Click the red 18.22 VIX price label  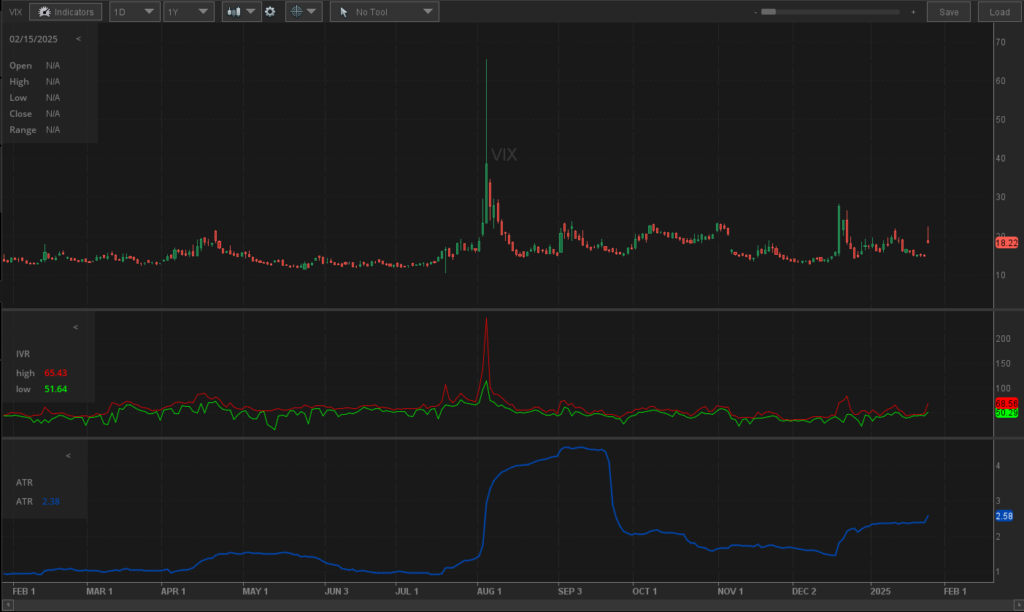coord(1006,243)
